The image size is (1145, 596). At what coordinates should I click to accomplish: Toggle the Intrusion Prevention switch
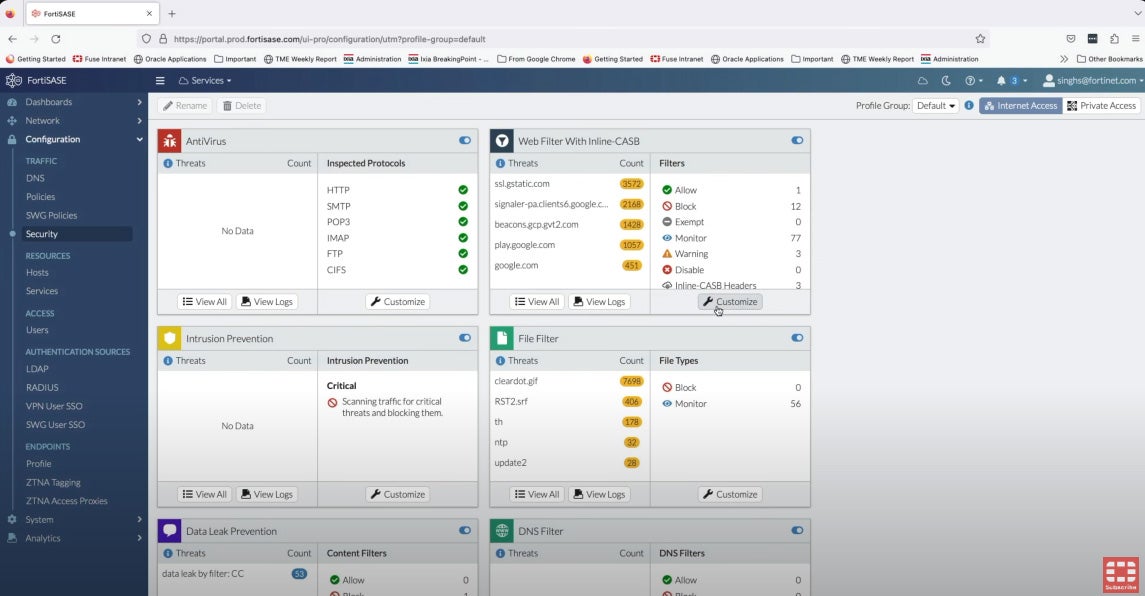(464, 337)
